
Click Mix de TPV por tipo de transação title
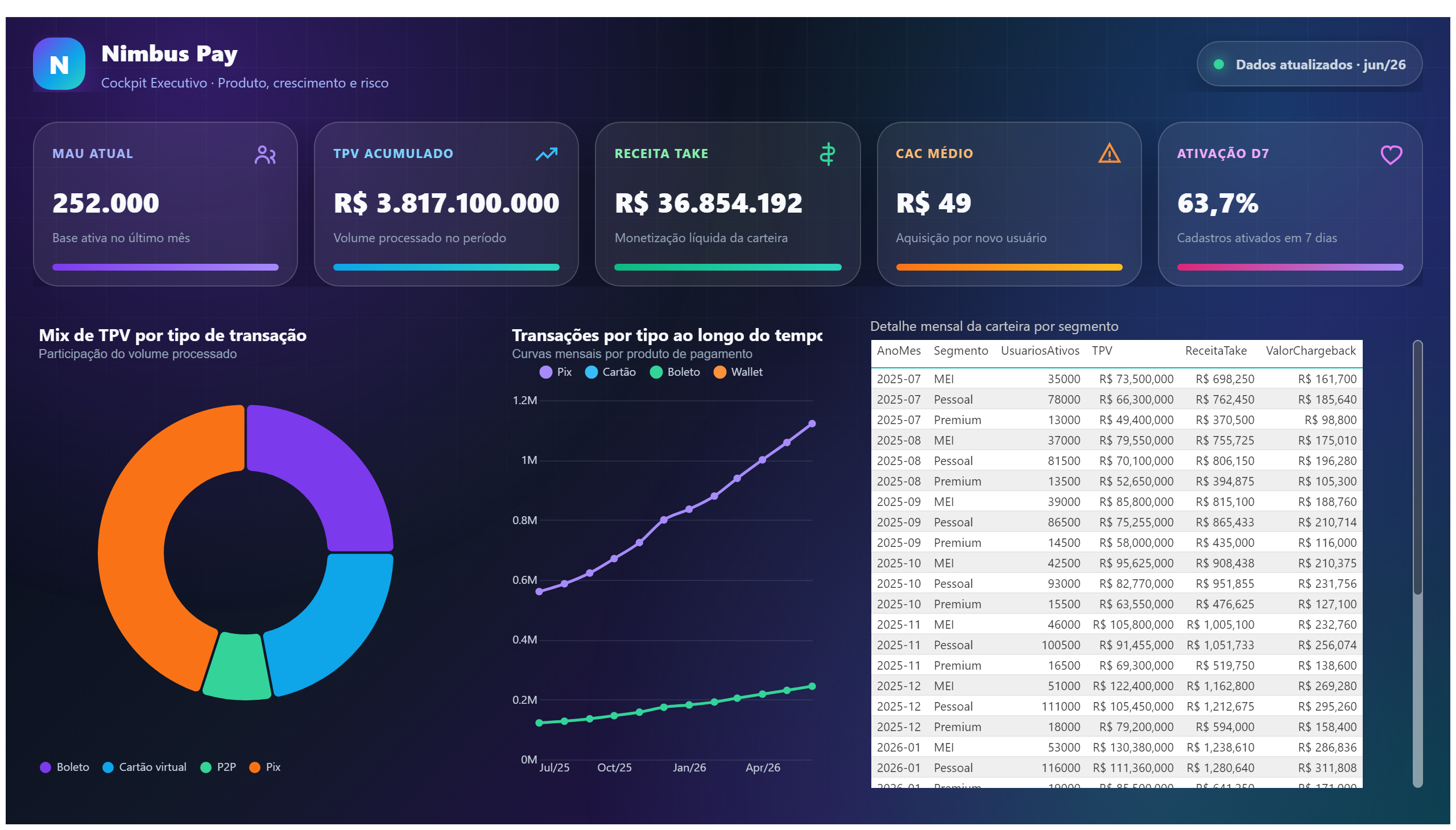click(x=173, y=336)
